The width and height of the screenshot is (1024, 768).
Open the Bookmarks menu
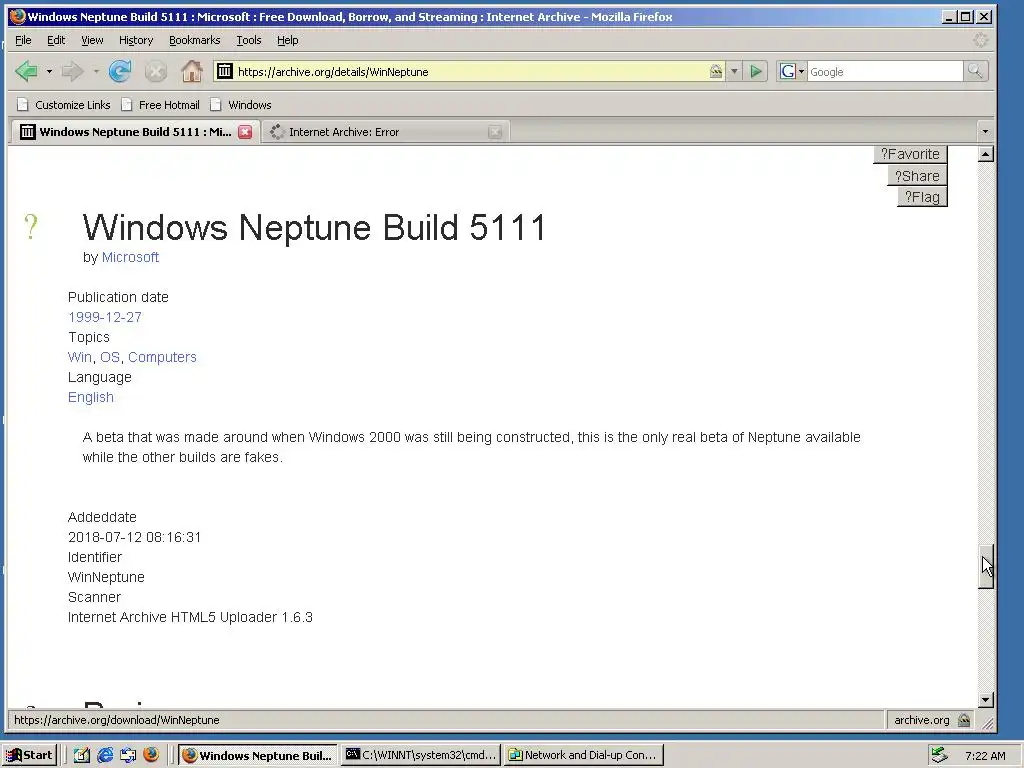click(195, 40)
